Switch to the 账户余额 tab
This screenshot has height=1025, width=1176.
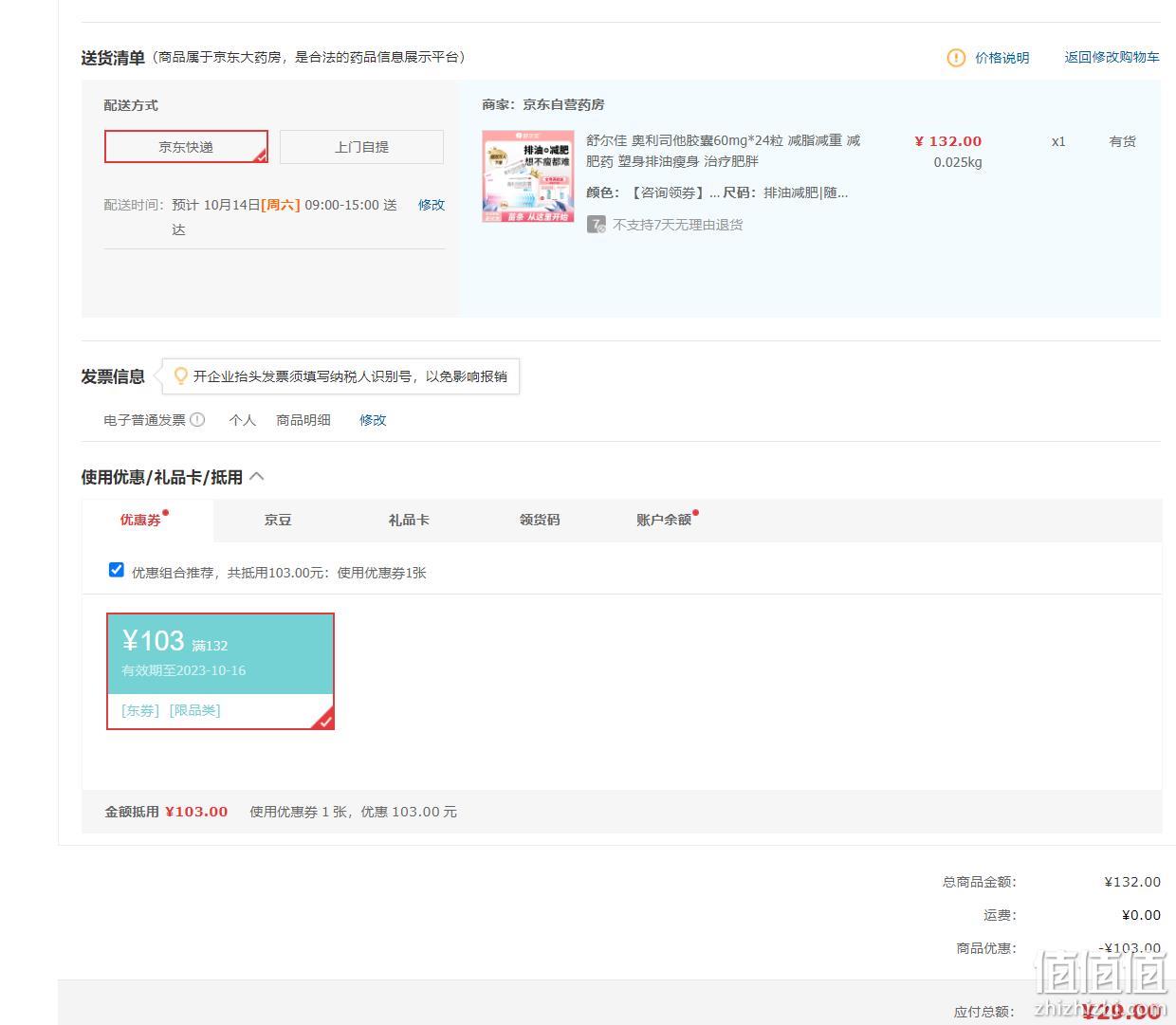point(664,520)
